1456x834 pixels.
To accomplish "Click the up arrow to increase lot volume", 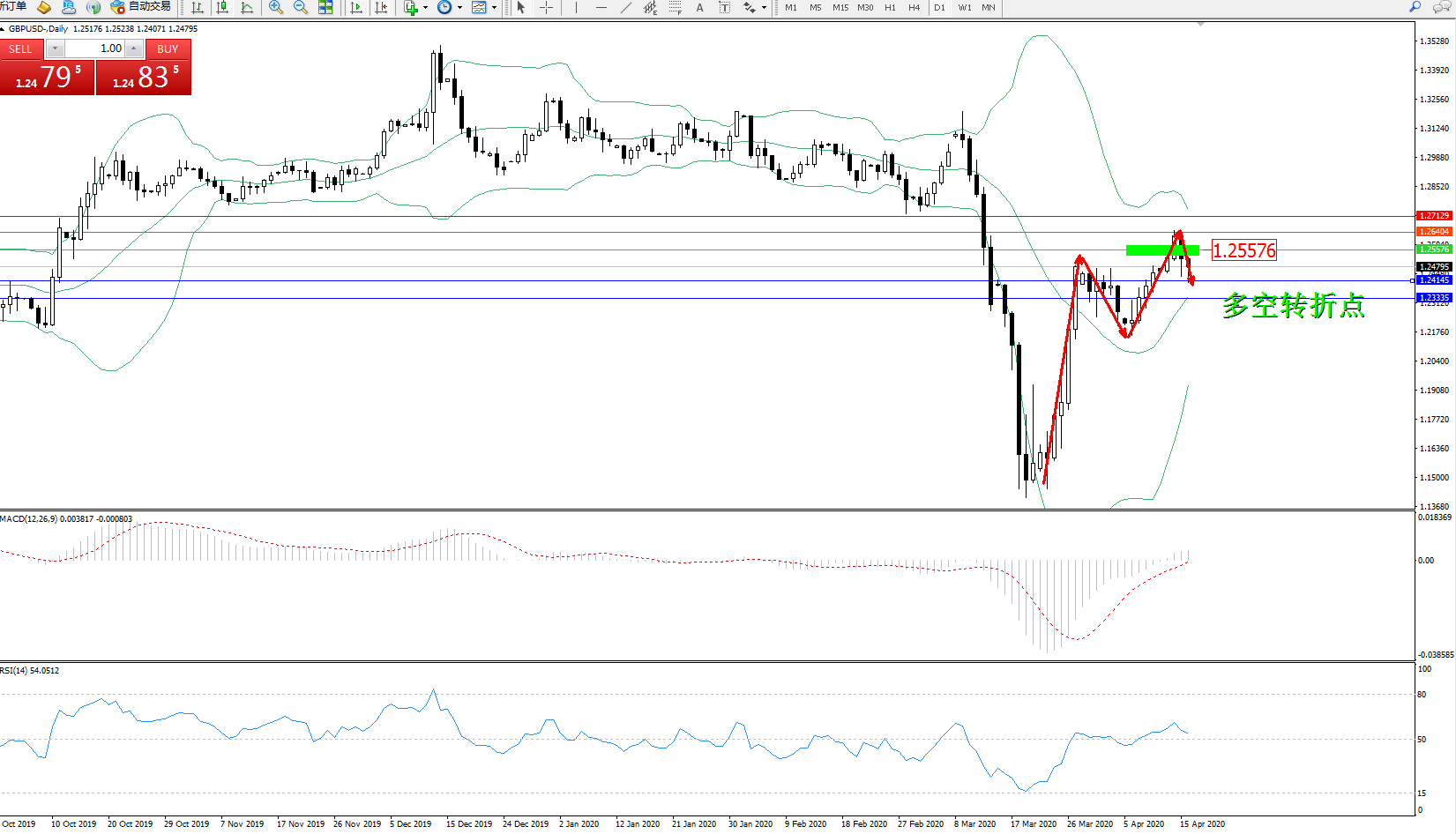I will pyautogui.click(x=134, y=48).
